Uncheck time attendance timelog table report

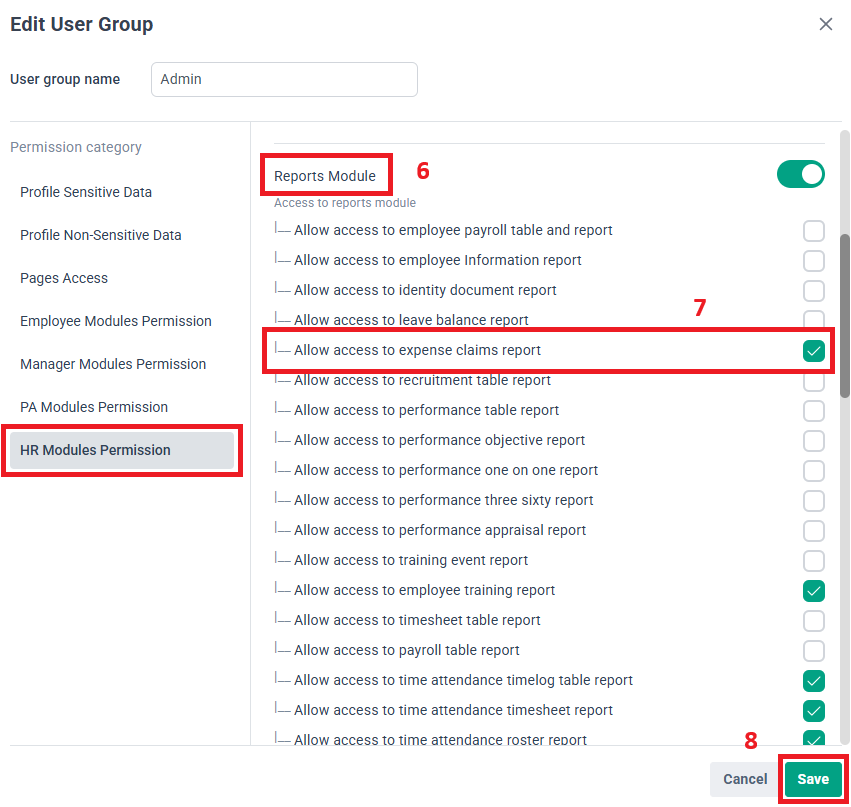(814, 681)
